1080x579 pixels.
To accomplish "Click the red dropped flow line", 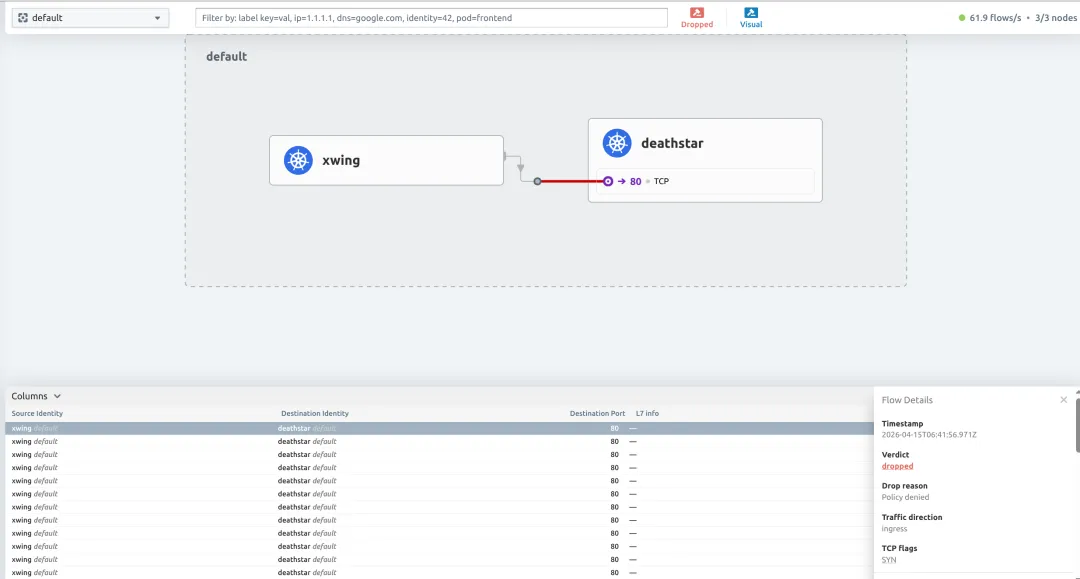I will (571, 181).
